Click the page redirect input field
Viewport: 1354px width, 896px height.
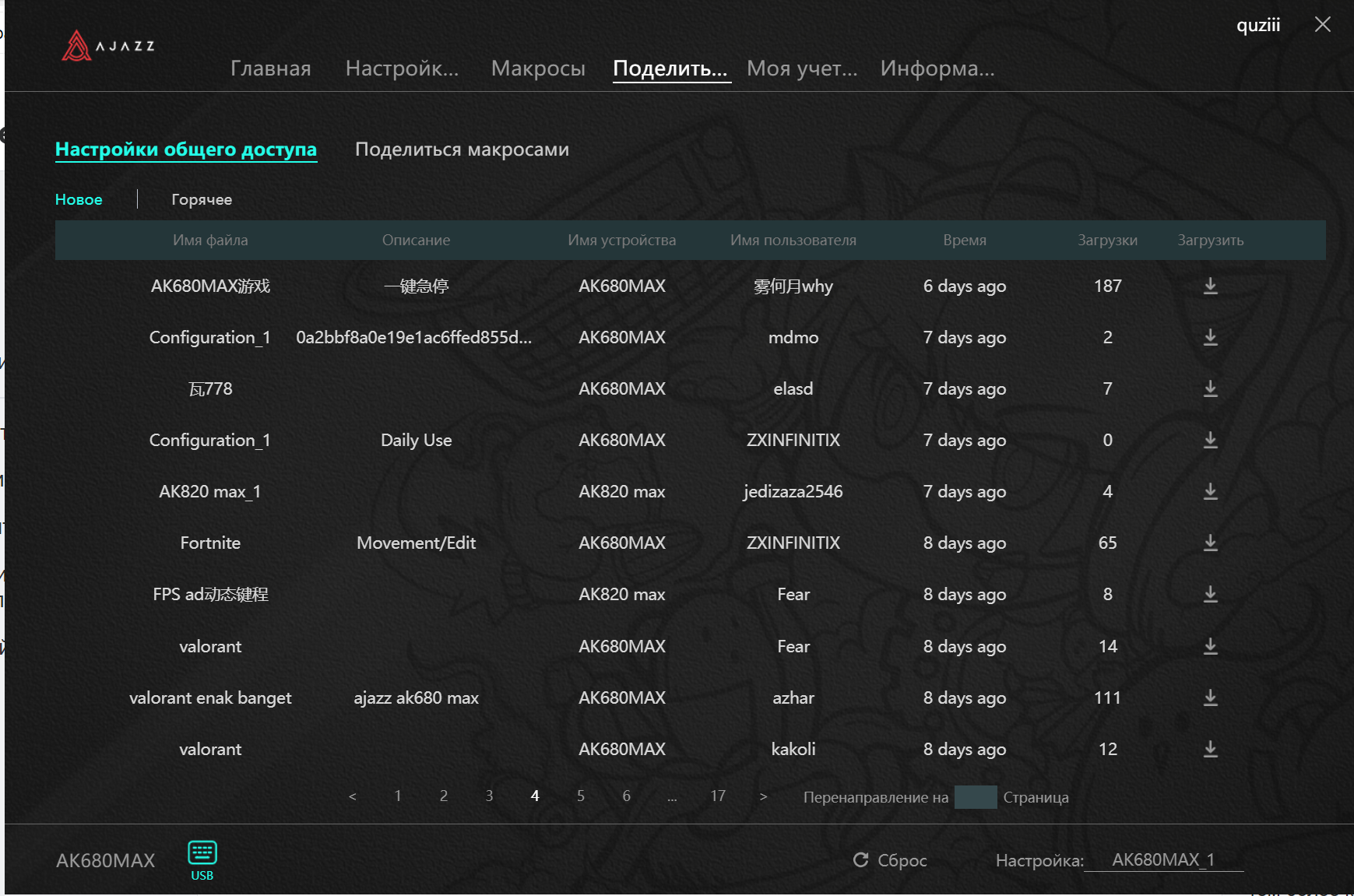[x=975, y=797]
